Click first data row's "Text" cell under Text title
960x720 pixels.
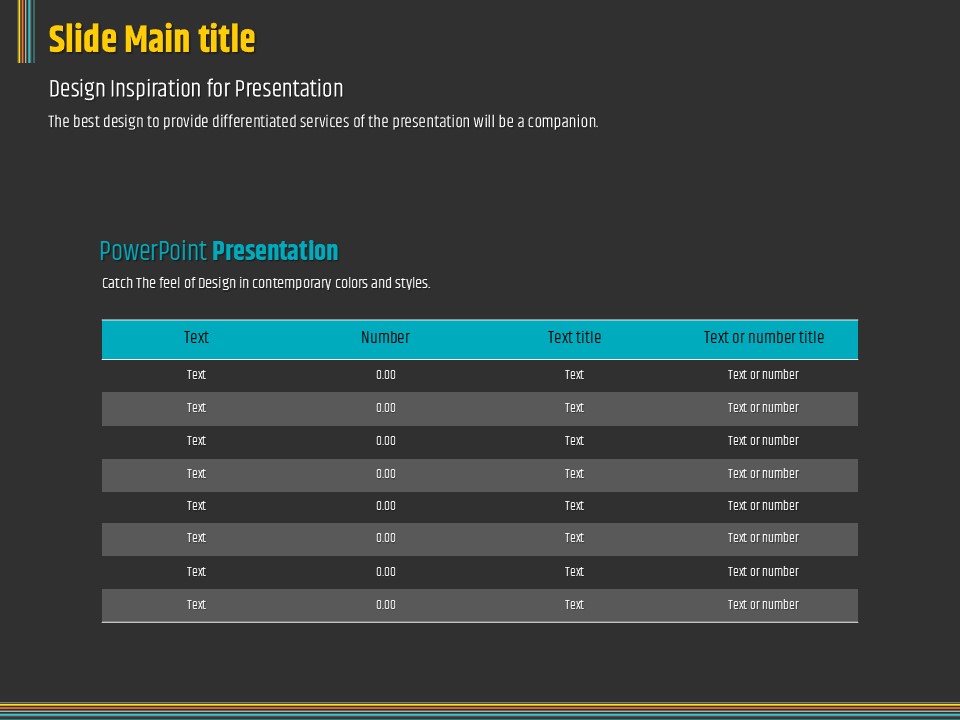coord(574,375)
